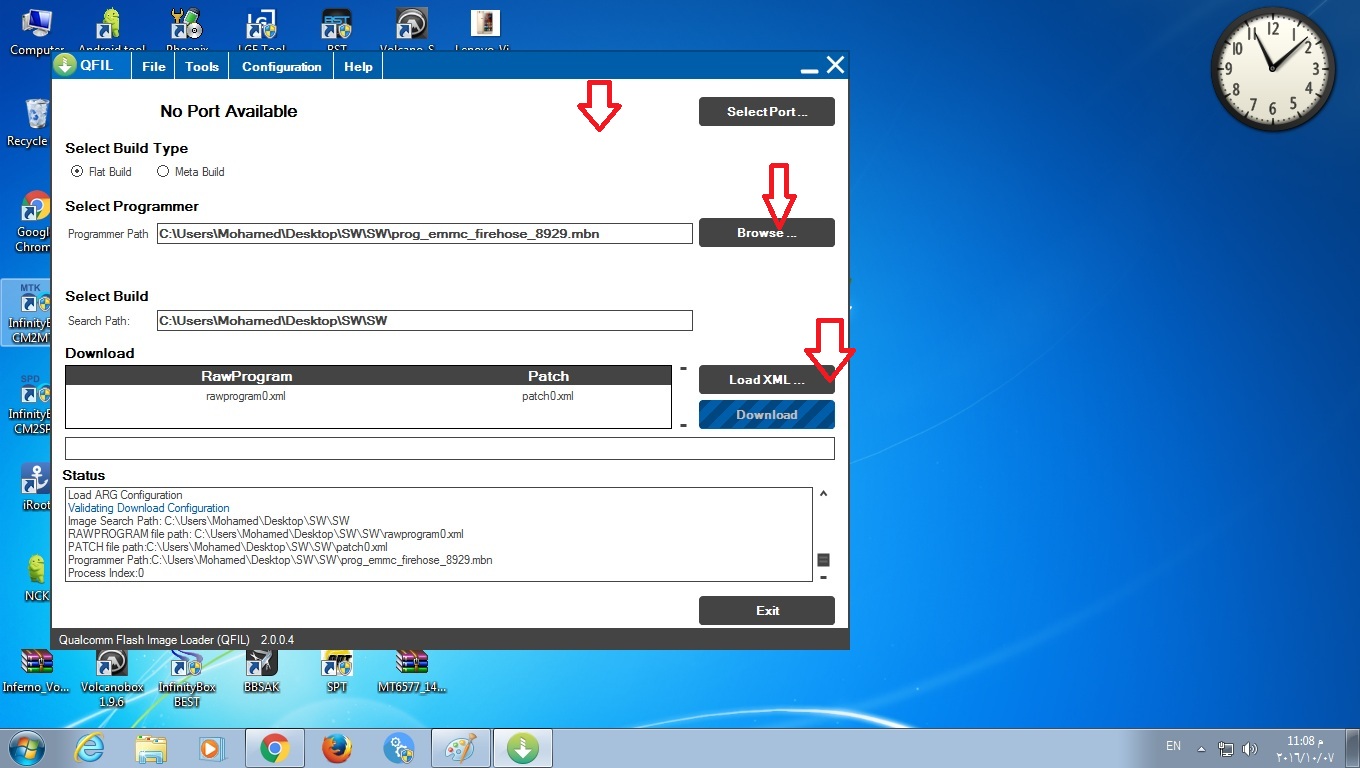Click 'Load ARG Configuration' status line

[125, 495]
